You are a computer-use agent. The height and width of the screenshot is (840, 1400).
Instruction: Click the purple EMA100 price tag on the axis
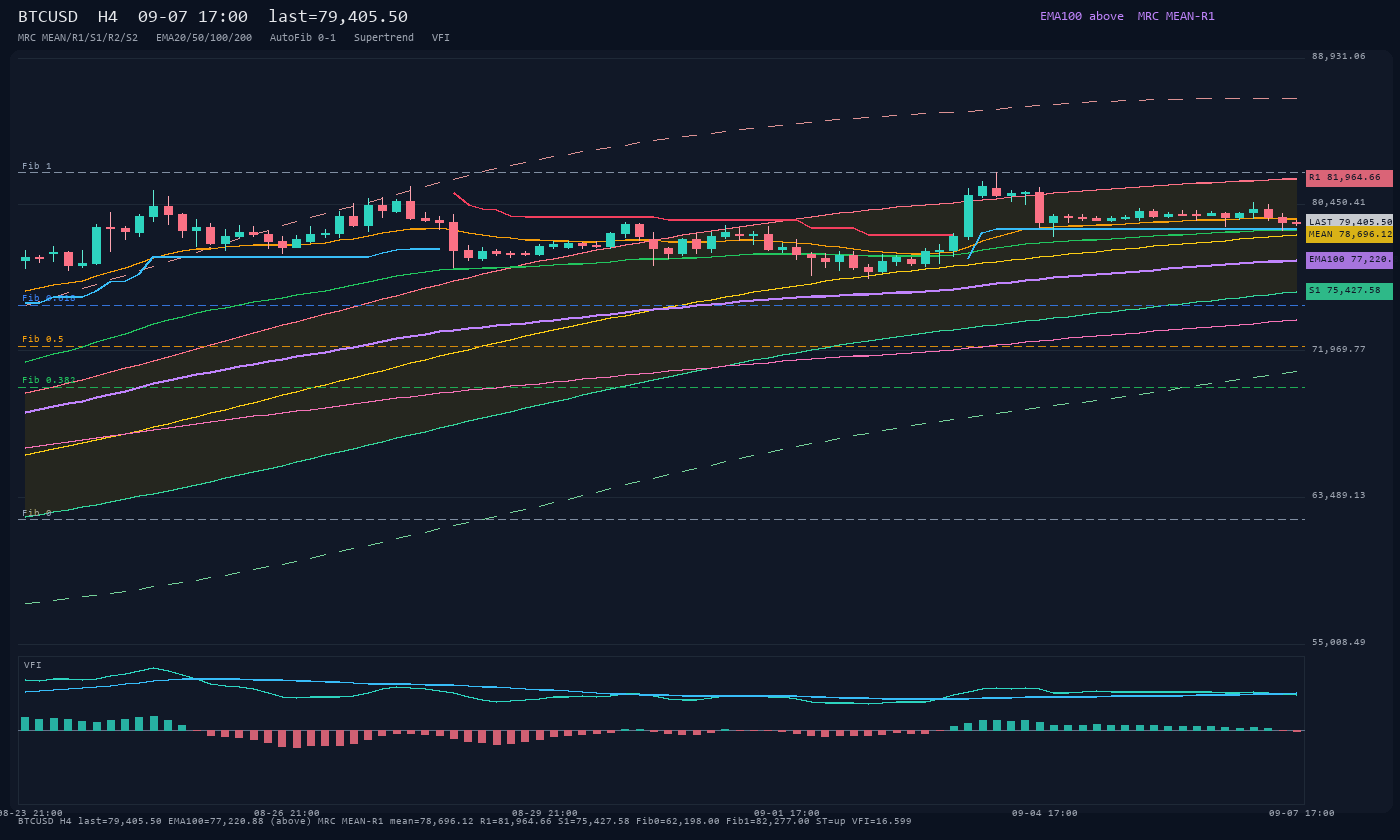pyautogui.click(x=1349, y=260)
